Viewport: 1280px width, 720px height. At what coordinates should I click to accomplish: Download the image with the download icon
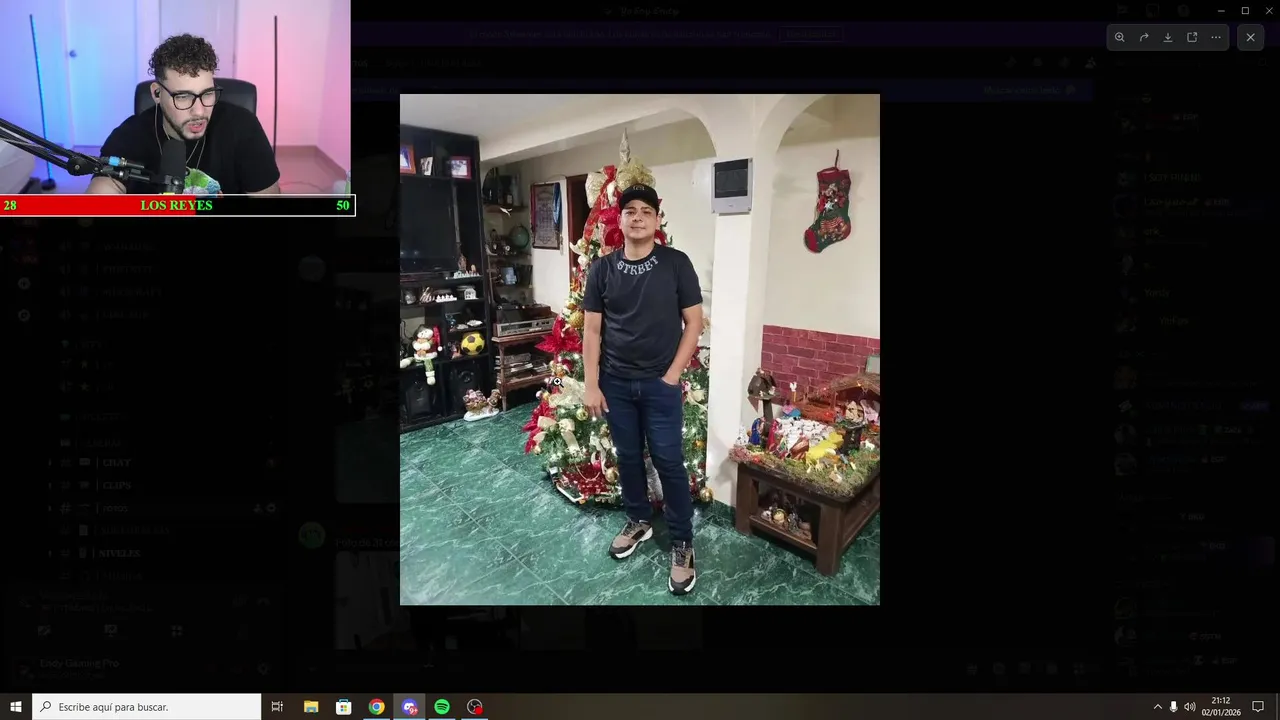click(x=1168, y=37)
